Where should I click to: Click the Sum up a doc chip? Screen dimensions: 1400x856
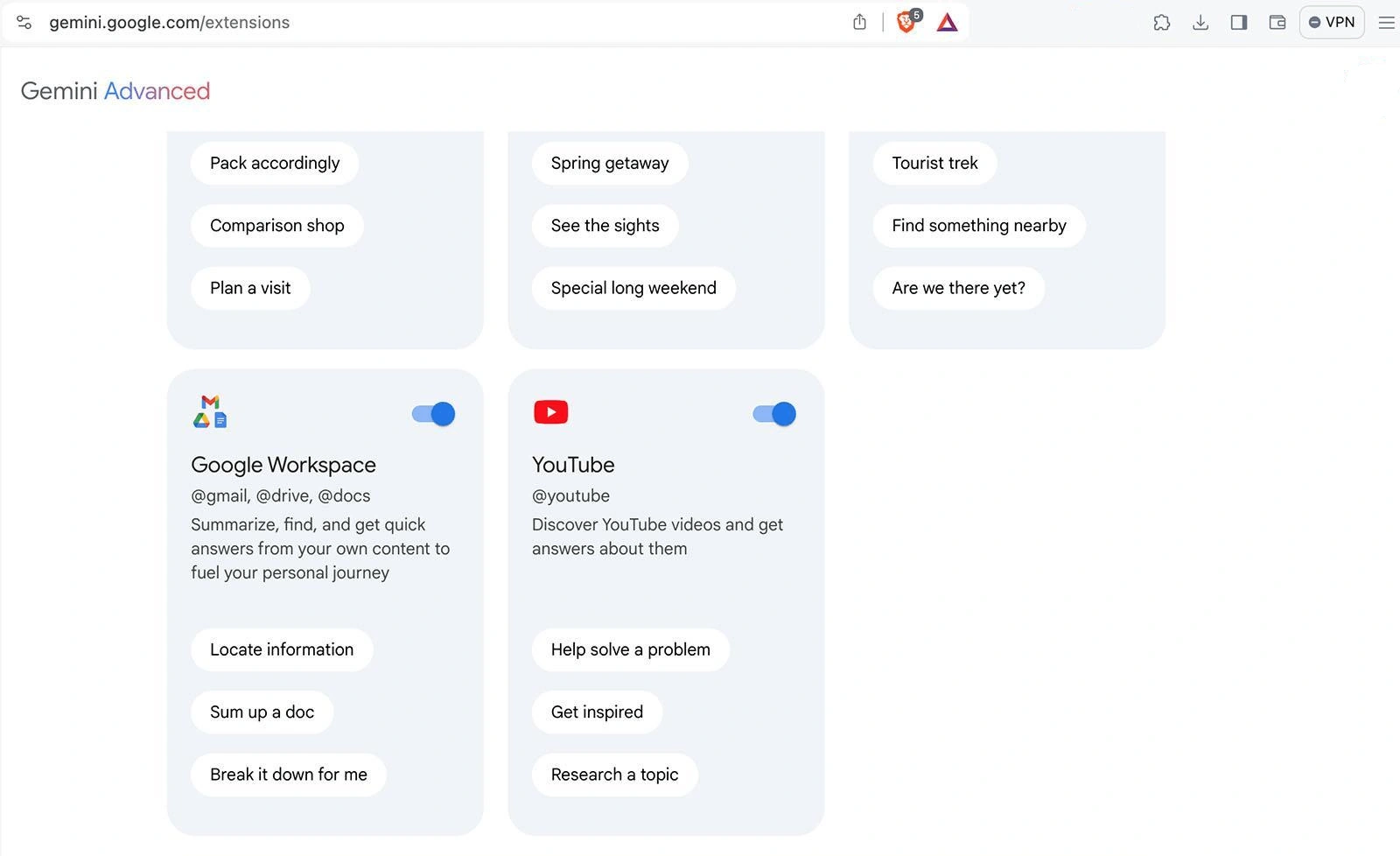[262, 712]
